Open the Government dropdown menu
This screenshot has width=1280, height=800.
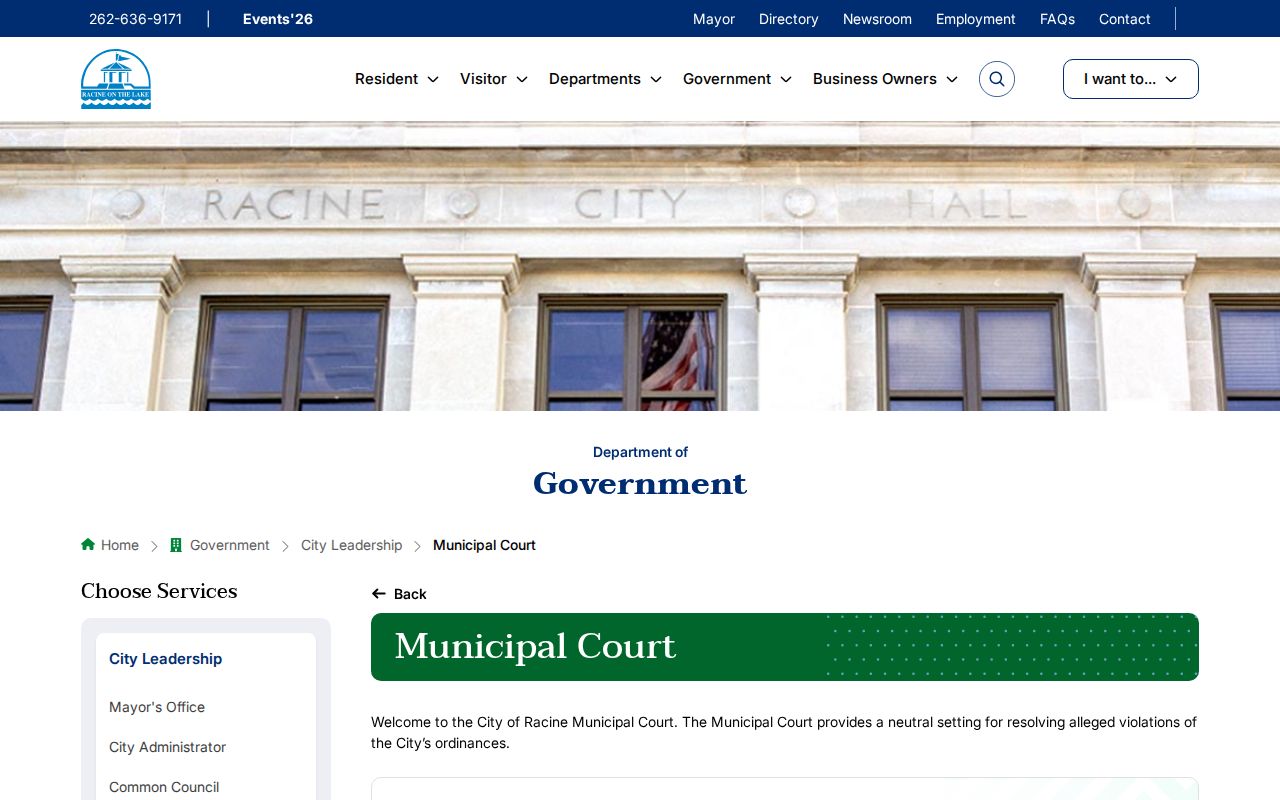737,79
